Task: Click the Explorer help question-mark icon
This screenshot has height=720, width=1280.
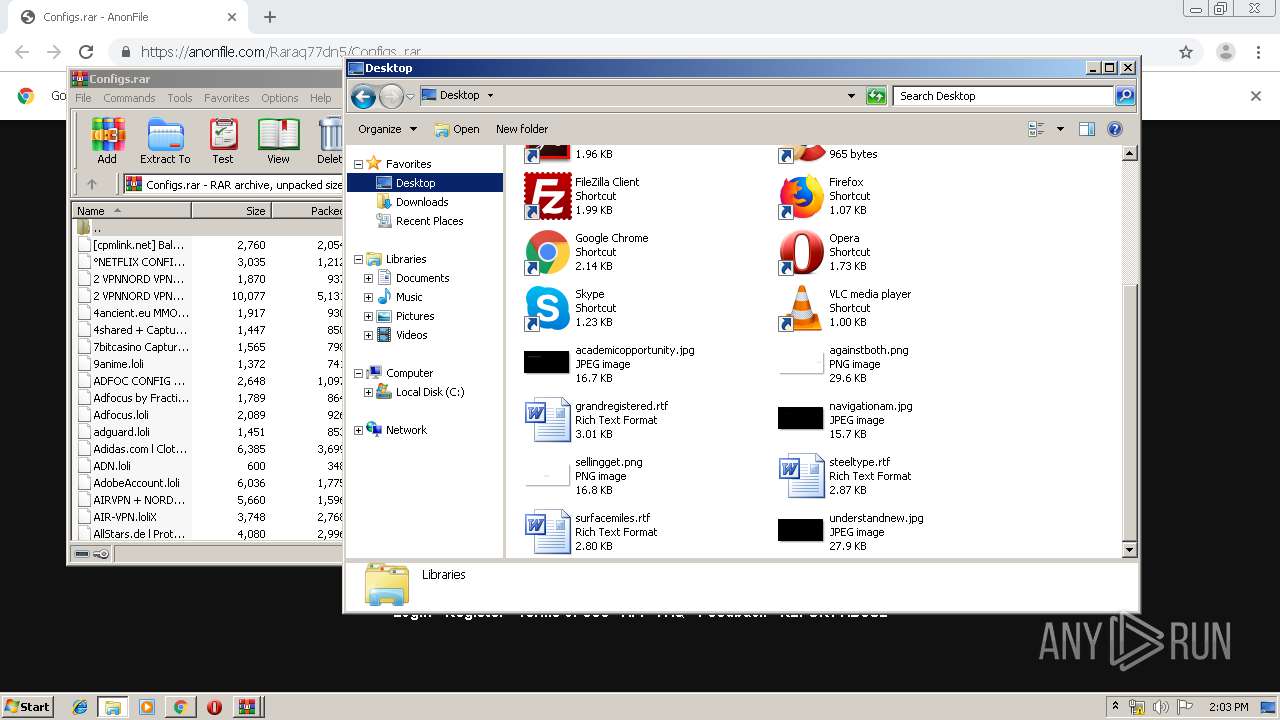Action: tap(1115, 129)
